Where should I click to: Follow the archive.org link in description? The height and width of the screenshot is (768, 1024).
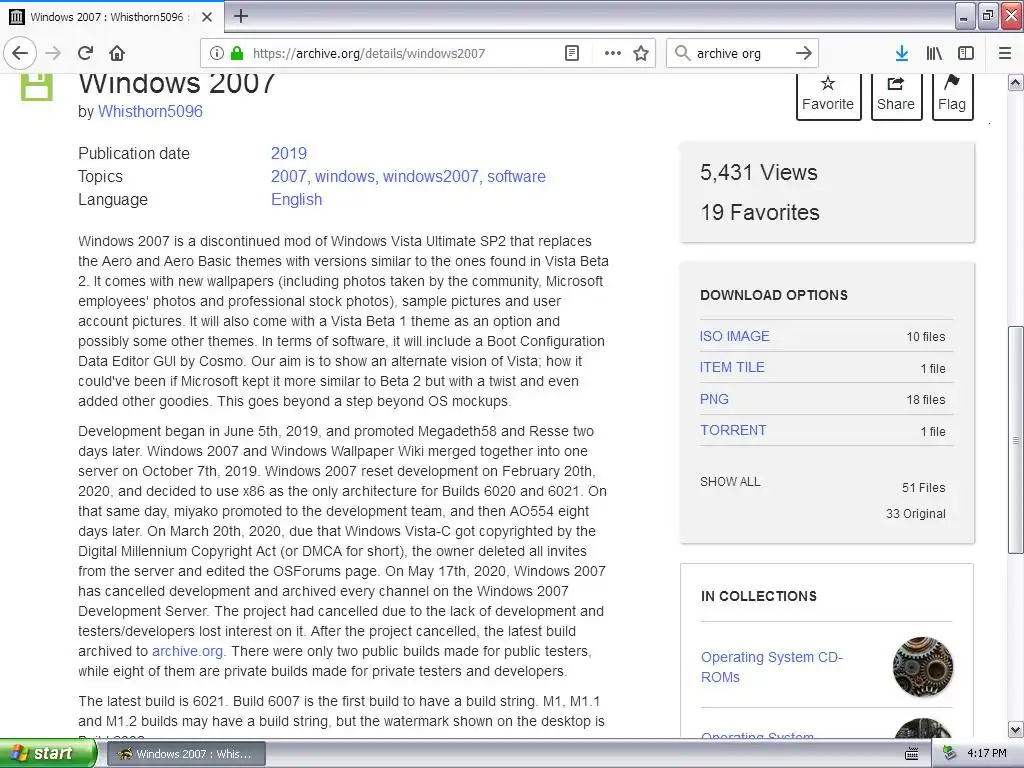[187, 651]
